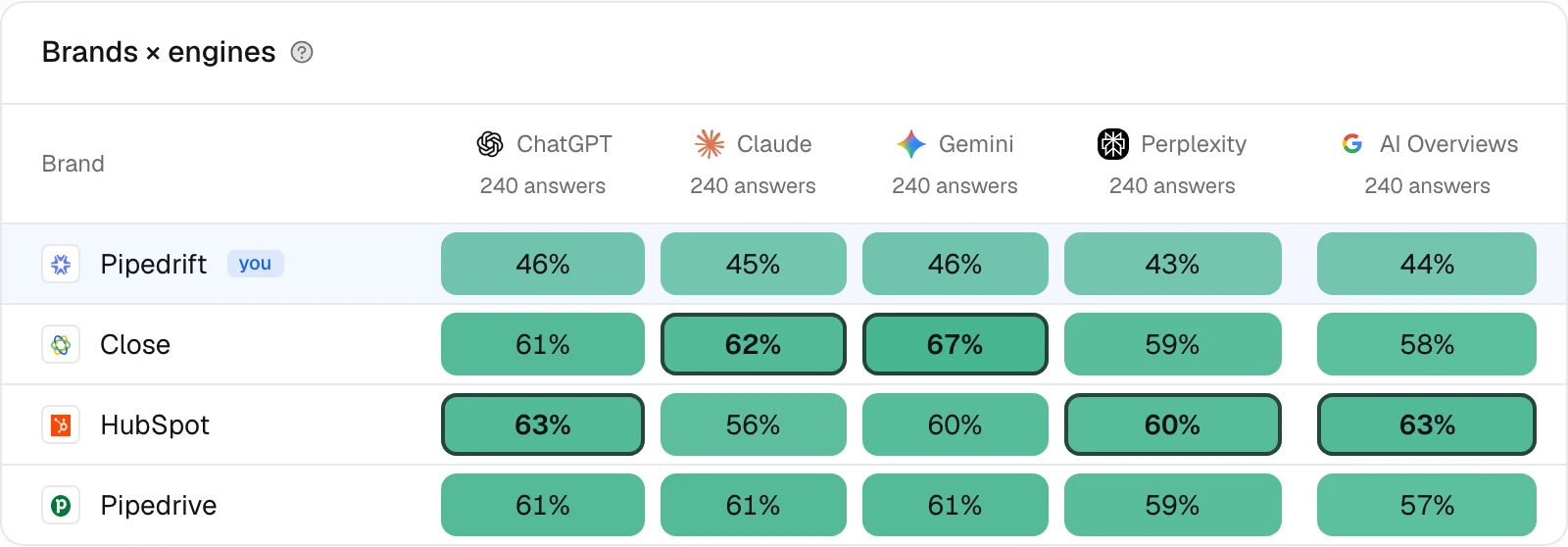
Task: Click the HubSpot brand icon
Action: coord(61,424)
